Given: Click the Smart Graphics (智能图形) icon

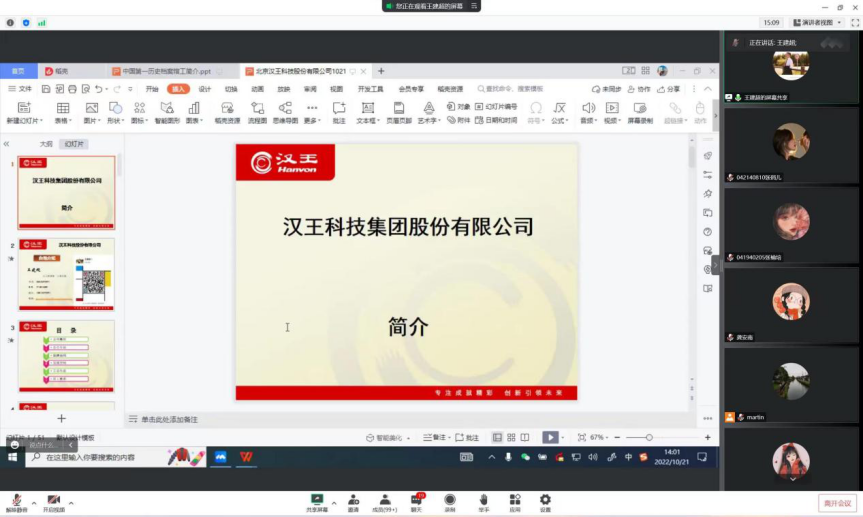Looking at the screenshot, I should tap(167, 107).
